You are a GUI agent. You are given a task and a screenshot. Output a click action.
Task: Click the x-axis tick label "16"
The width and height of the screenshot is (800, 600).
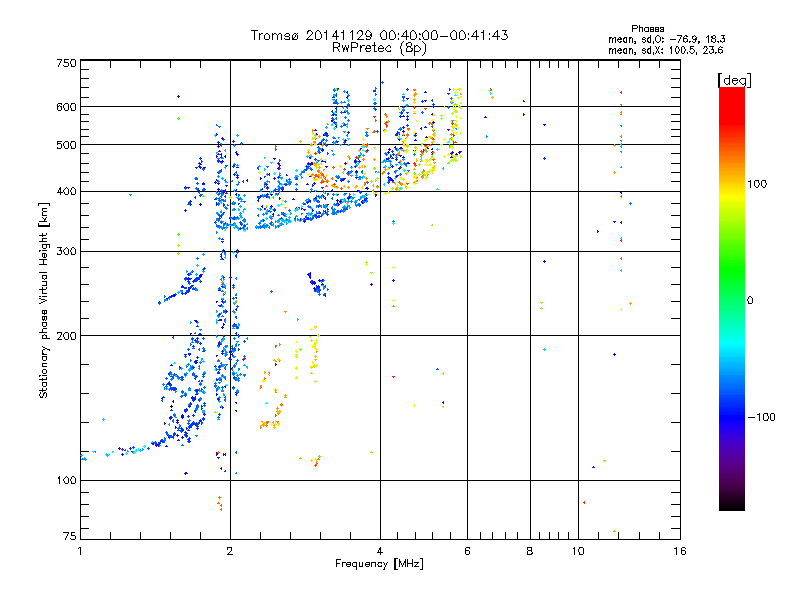tap(680, 551)
